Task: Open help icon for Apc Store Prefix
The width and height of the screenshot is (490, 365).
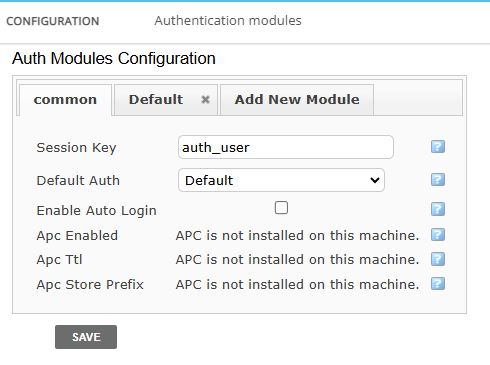Action: (438, 284)
